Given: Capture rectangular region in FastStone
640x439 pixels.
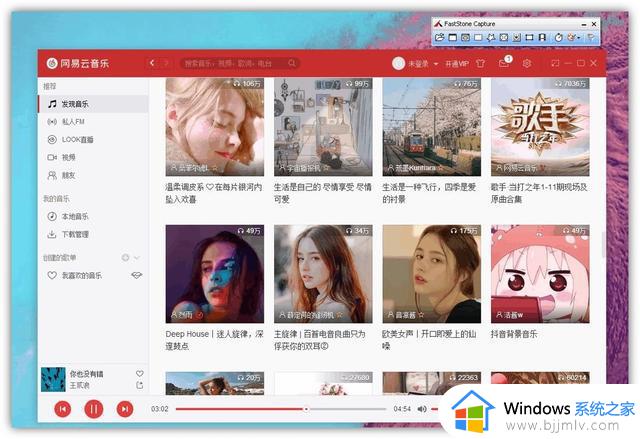Looking at the screenshot, I should click(x=478, y=38).
